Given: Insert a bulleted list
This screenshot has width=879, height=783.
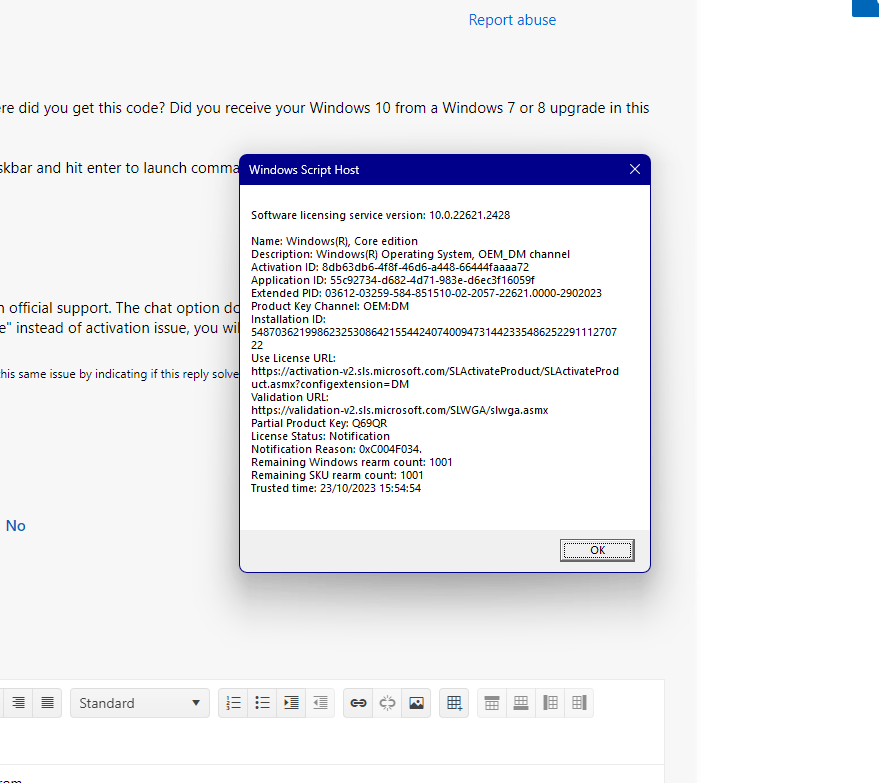Looking at the screenshot, I should [x=262, y=703].
